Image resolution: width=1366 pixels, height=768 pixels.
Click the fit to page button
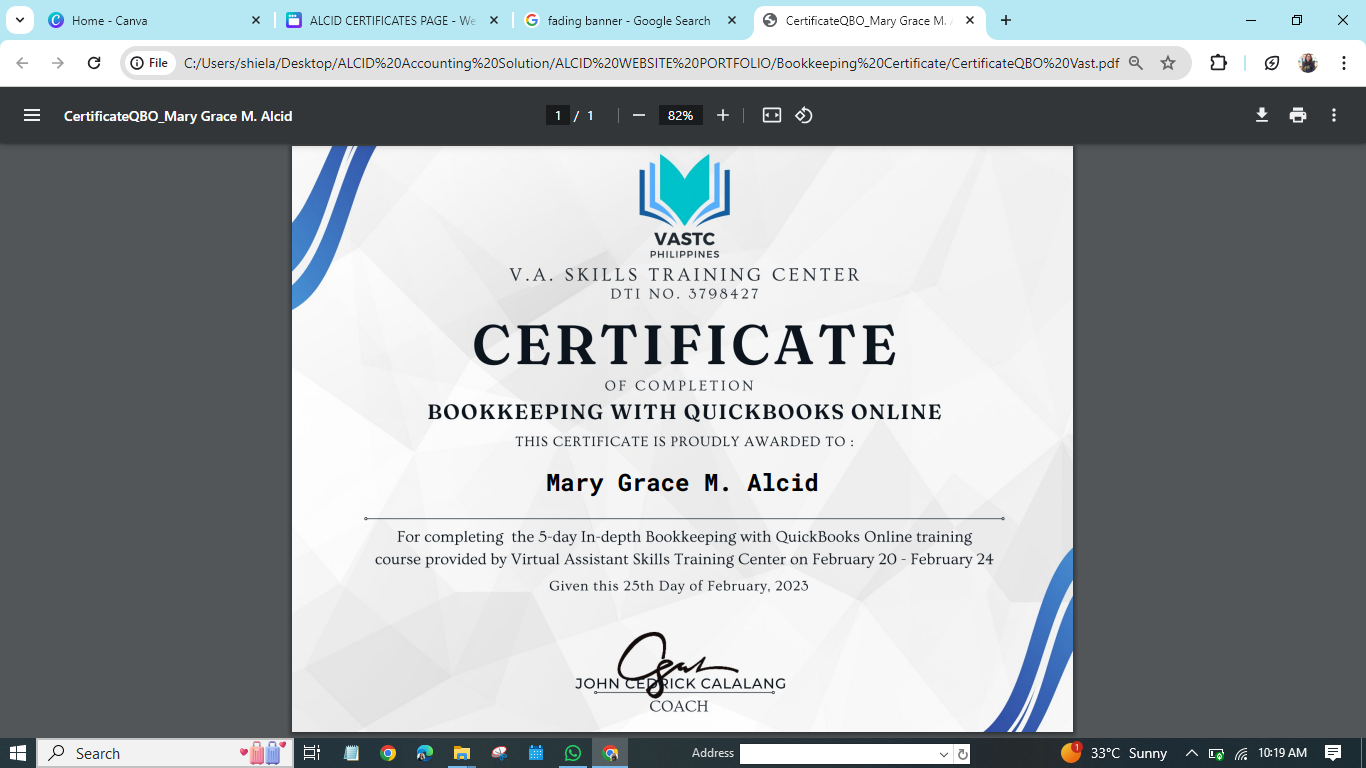pyautogui.click(x=771, y=116)
